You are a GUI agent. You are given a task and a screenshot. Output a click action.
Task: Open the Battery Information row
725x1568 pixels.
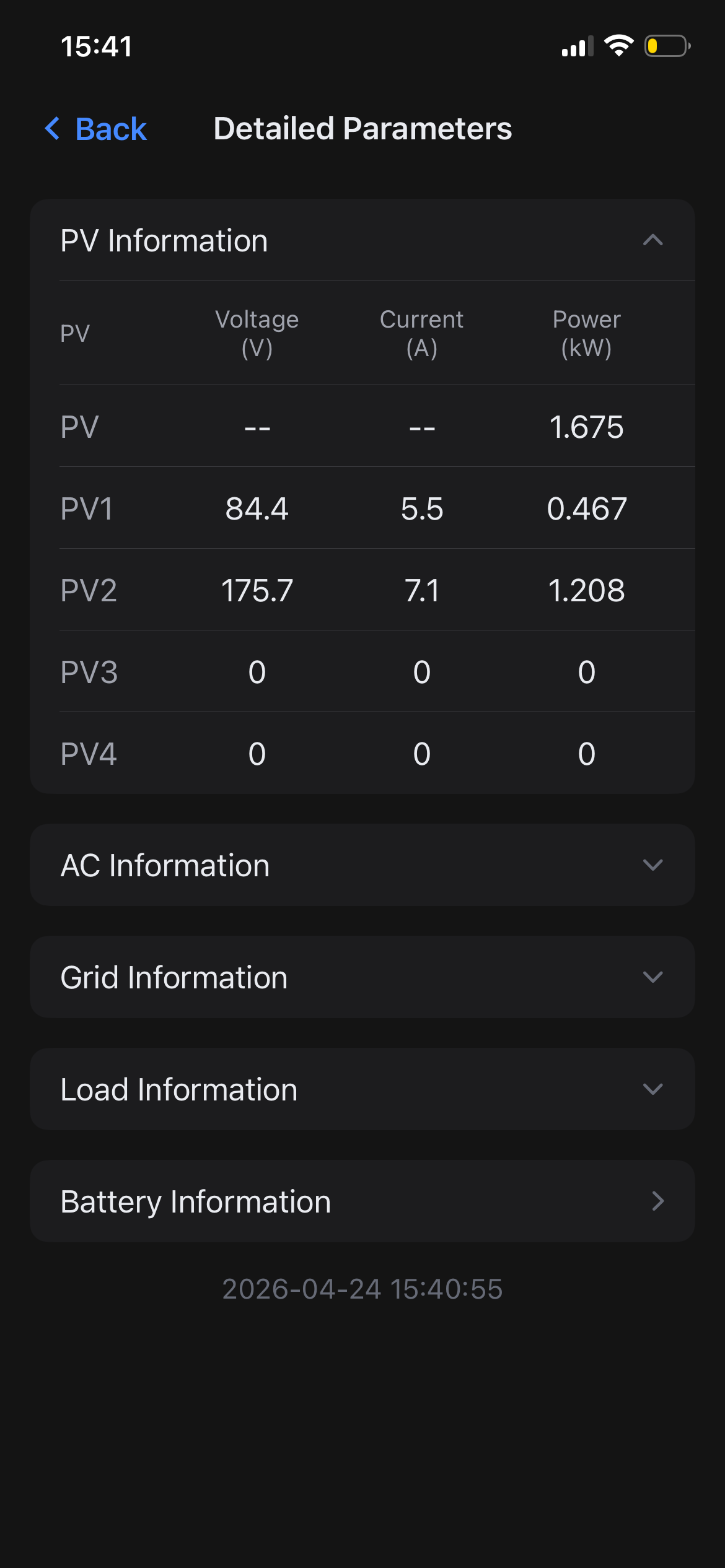click(x=362, y=1201)
